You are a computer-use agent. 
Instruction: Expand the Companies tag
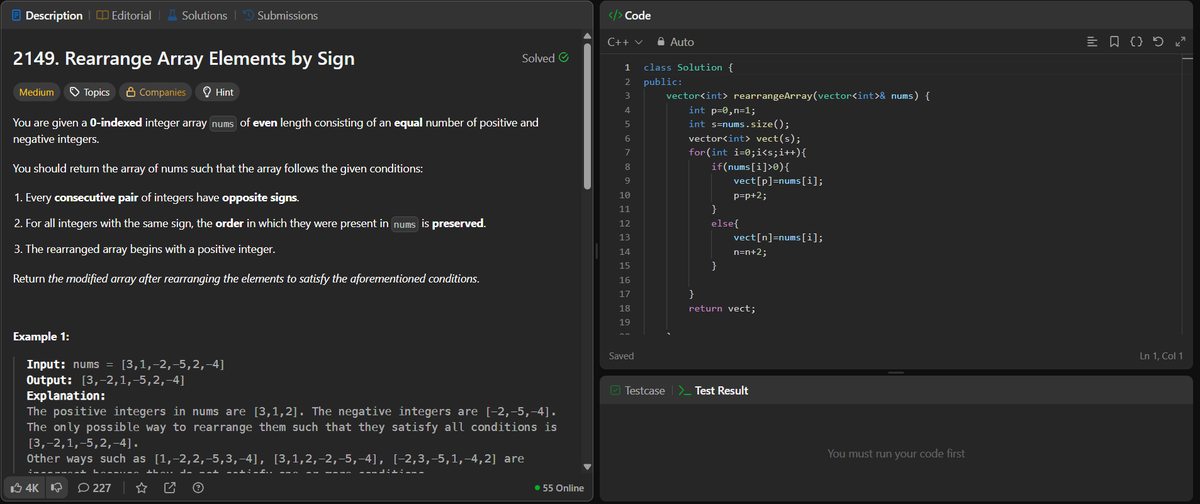click(155, 92)
